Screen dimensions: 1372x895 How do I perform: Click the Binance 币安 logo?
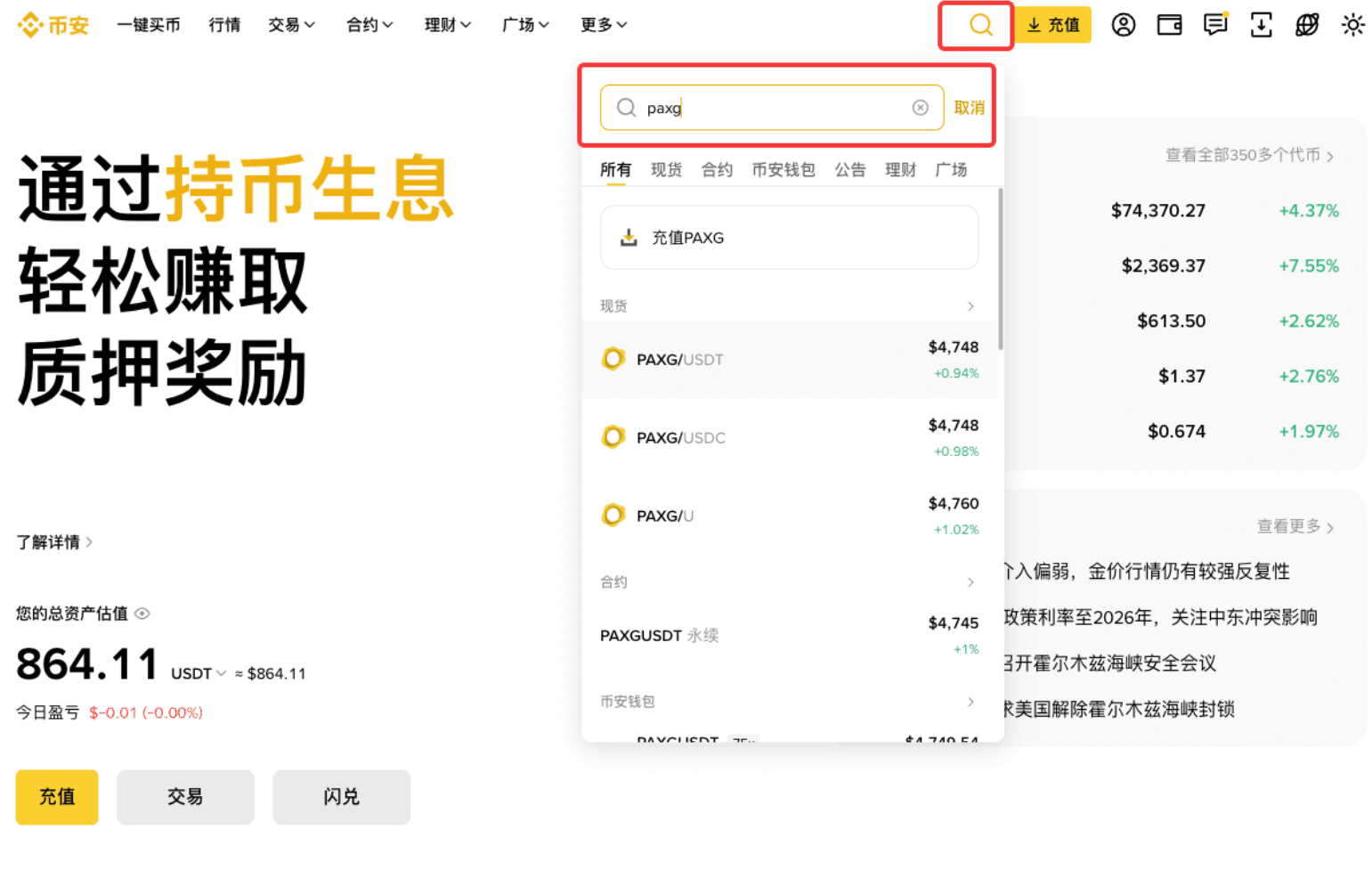pyautogui.click(x=52, y=25)
